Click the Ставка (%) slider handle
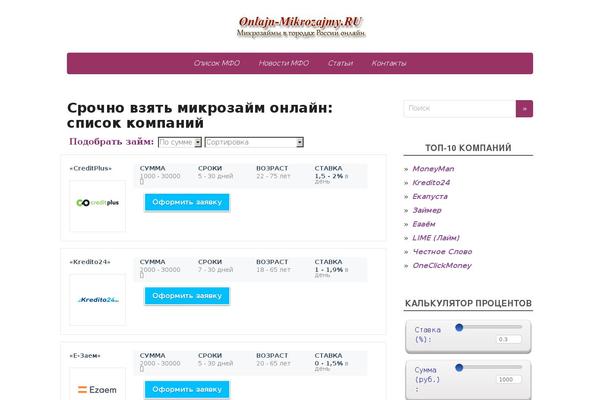600x400 pixels. tap(459, 327)
